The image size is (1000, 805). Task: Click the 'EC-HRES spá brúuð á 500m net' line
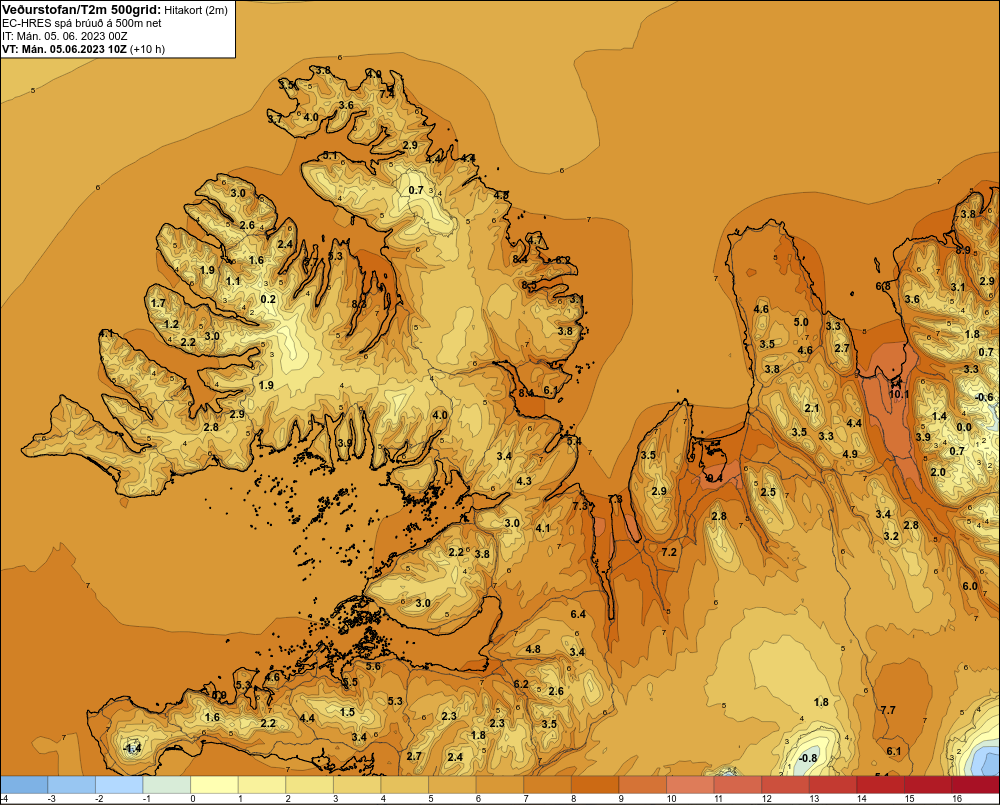pyautogui.click(x=82, y=23)
